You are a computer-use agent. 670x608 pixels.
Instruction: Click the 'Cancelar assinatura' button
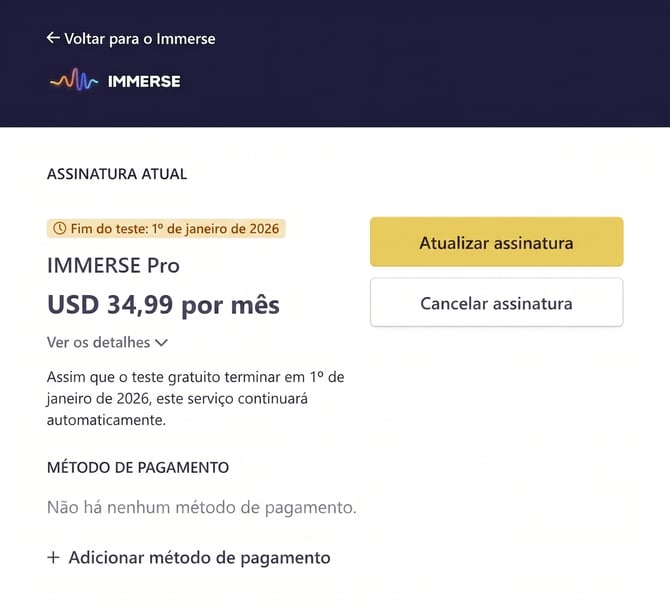[497, 303]
